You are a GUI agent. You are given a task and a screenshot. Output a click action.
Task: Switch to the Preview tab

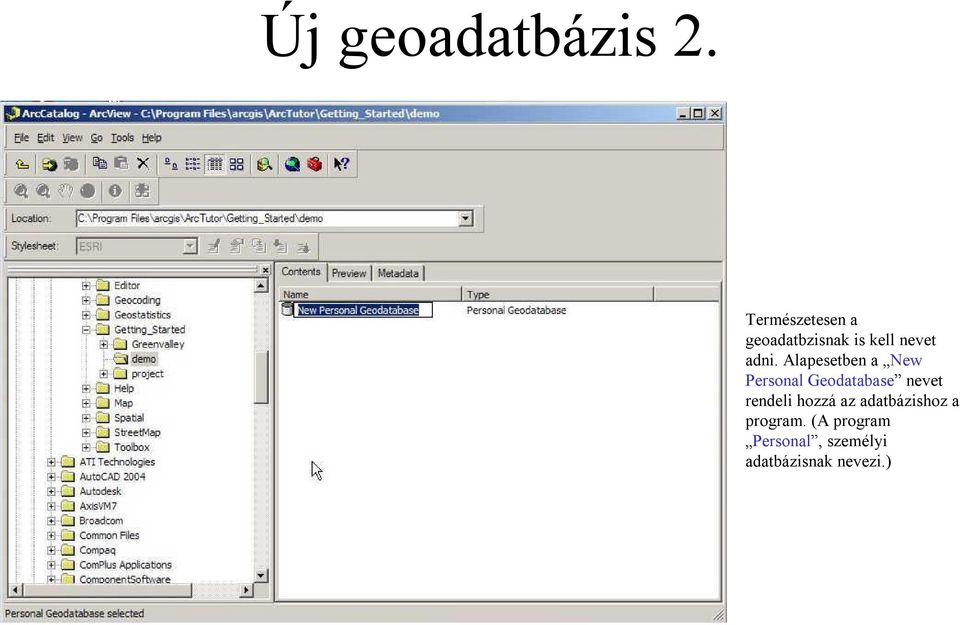point(349,274)
